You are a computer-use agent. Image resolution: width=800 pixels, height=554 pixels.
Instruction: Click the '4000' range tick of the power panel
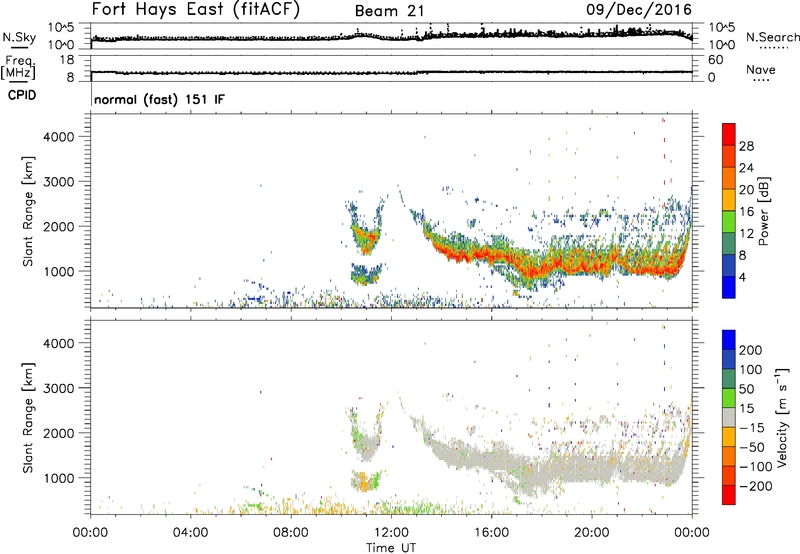click(58, 137)
